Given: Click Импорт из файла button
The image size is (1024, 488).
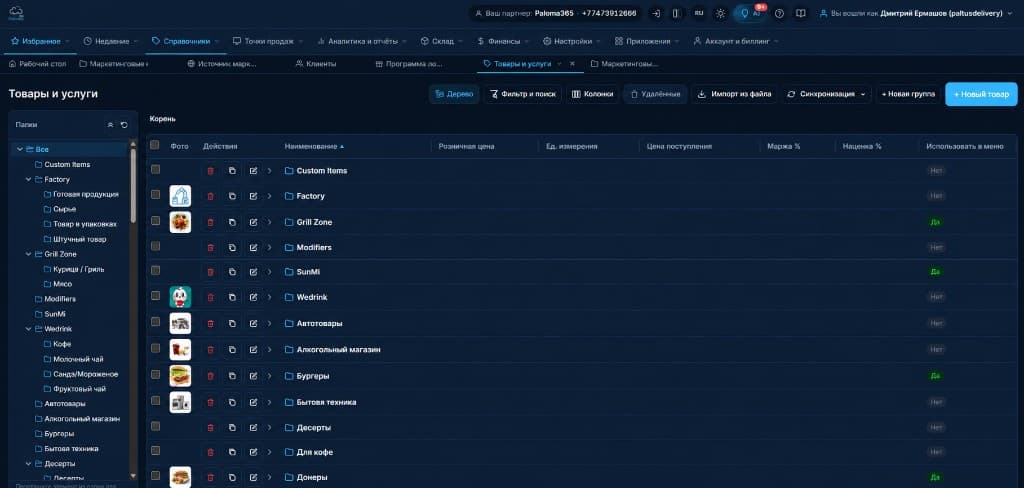Looking at the screenshot, I should tap(734, 94).
